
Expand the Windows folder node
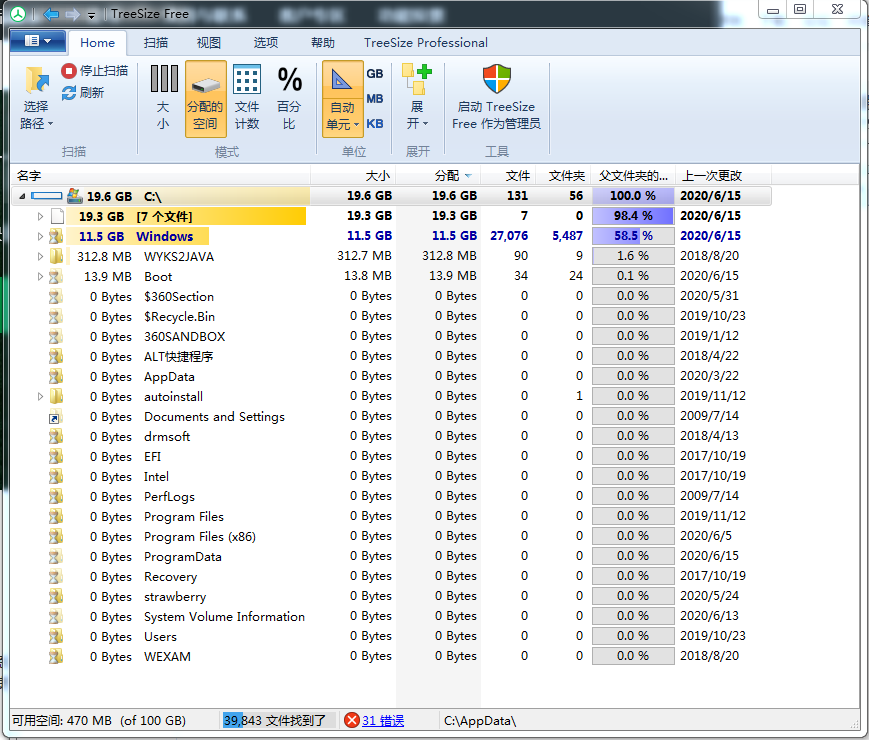pos(40,236)
